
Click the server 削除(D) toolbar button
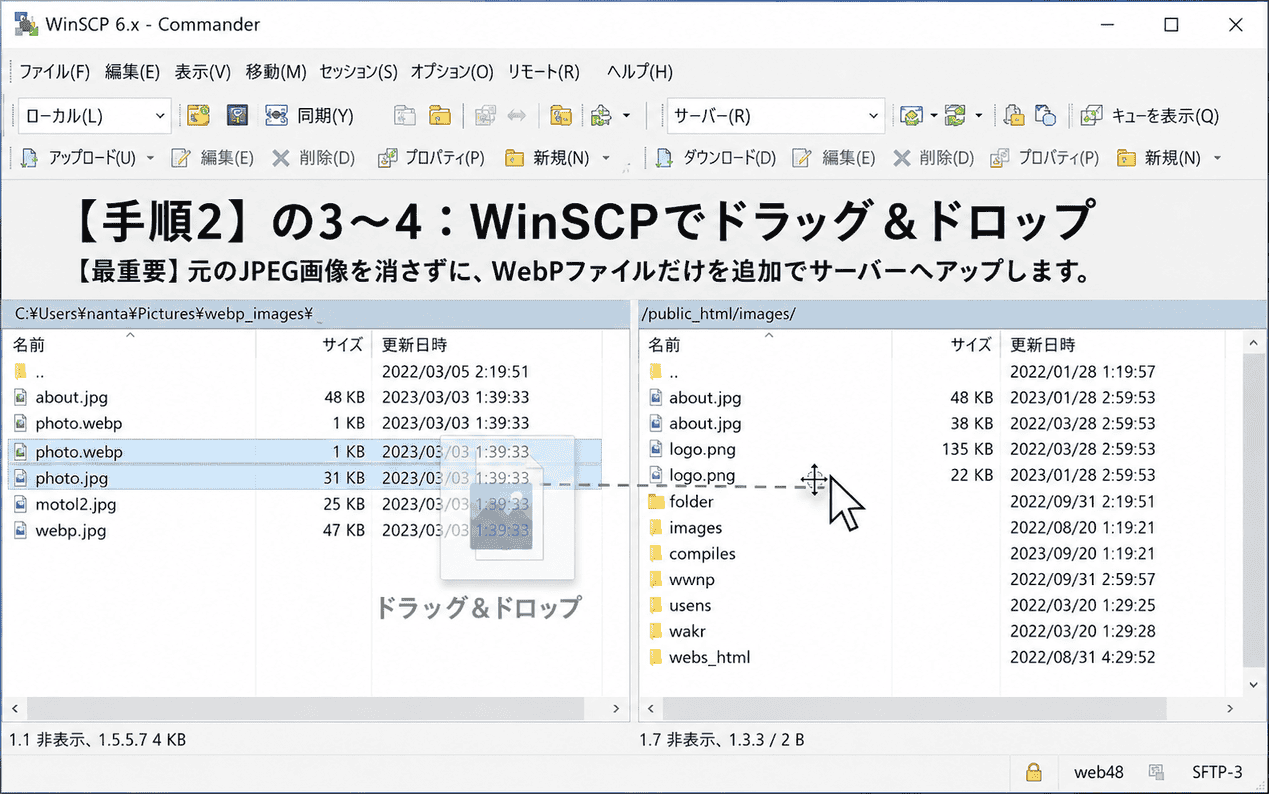click(x=932, y=158)
